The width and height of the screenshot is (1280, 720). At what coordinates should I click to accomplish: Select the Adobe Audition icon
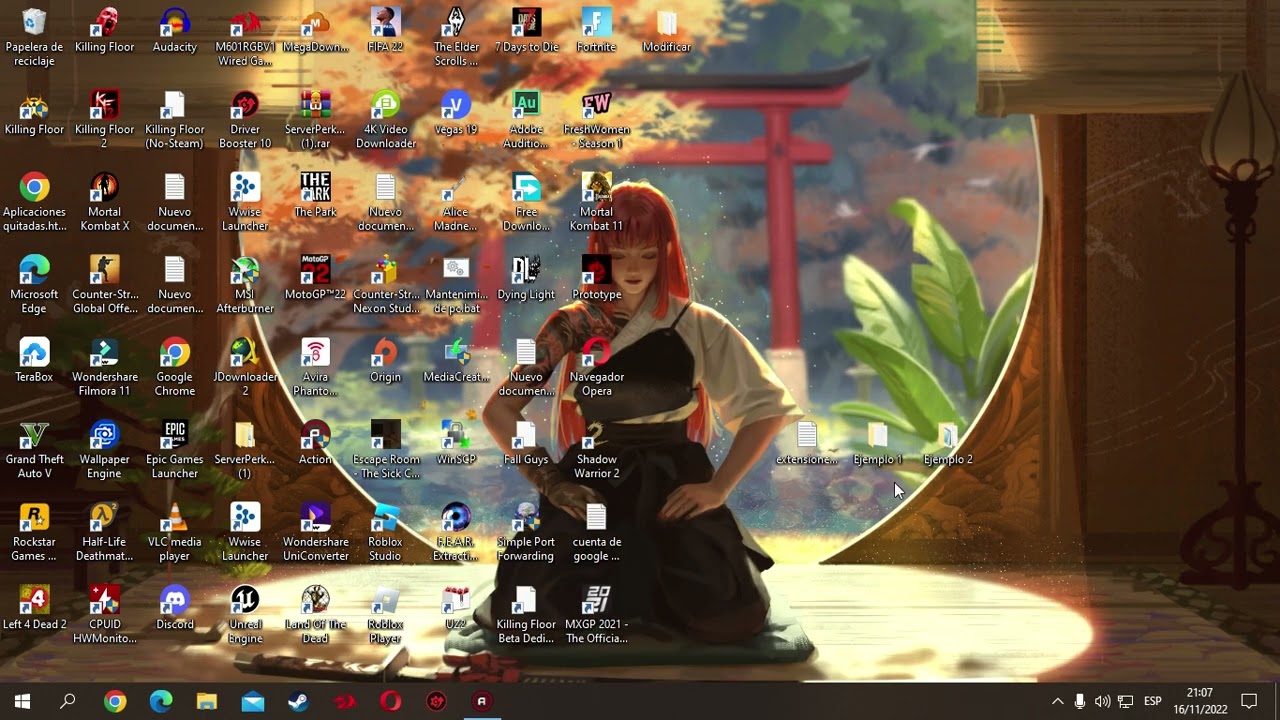point(526,120)
